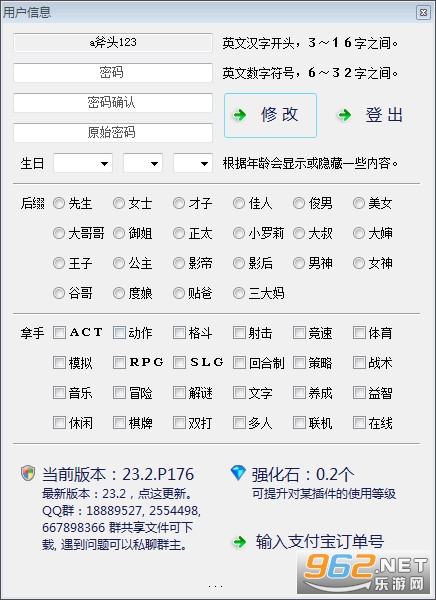
Task: Select the 三大妈 radio button
Action: [x=239, y=293]
